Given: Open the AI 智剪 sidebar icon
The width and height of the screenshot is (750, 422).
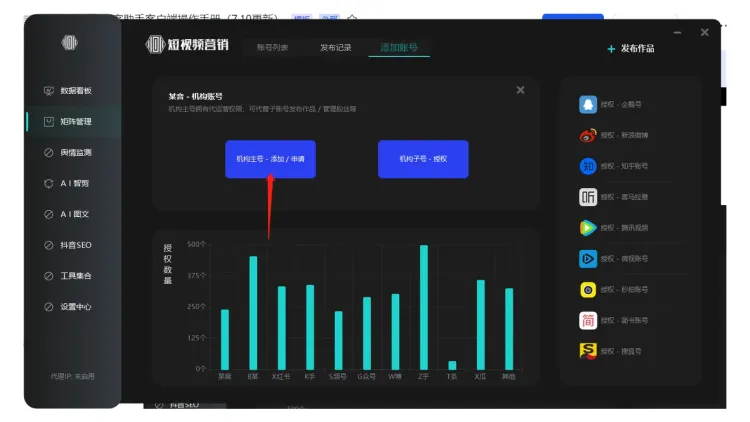Looking at the screenshot, I should click(x=49, y=183).
